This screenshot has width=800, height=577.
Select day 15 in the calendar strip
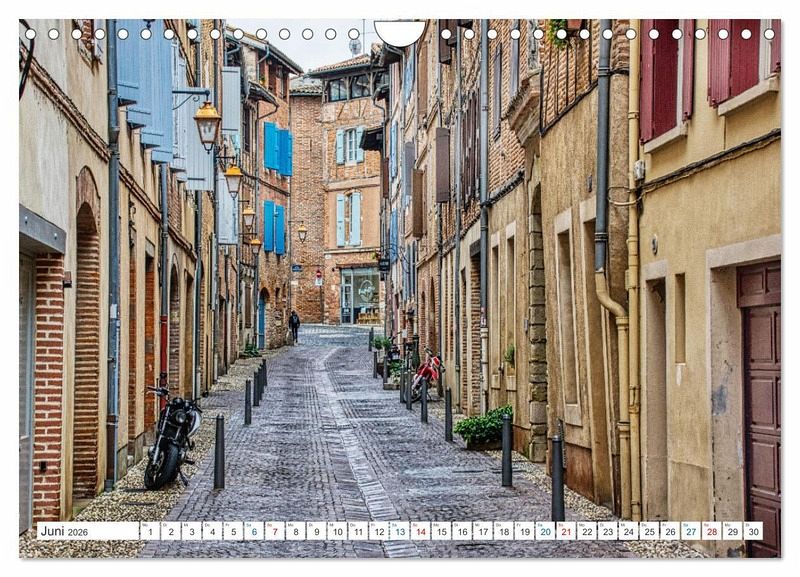441,531
